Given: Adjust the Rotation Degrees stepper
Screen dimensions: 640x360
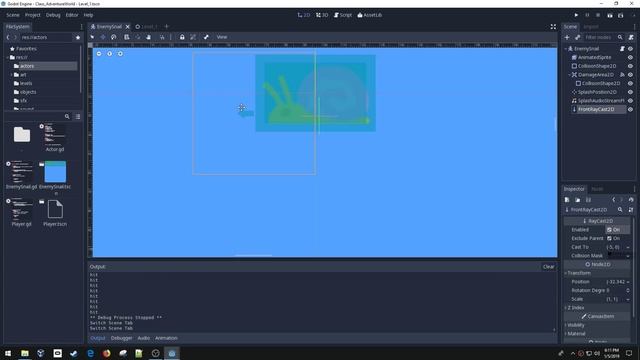Looking at the screenshot, I should tap(628, 291).
